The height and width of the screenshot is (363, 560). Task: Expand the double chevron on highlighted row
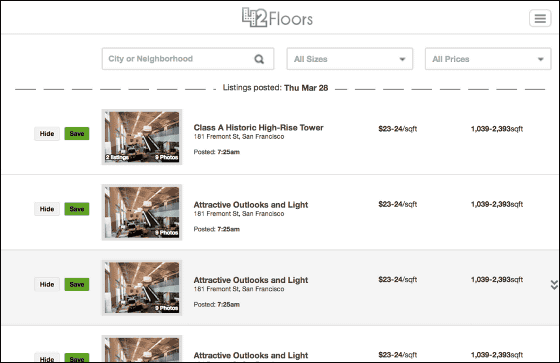click(554, 285)
